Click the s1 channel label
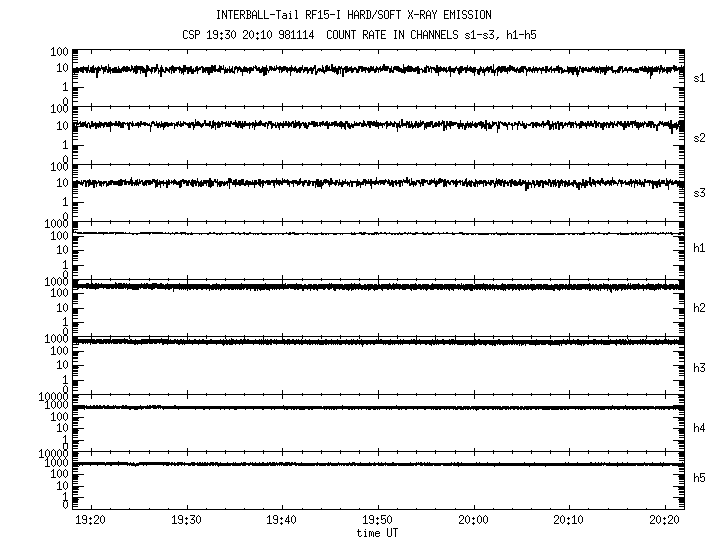 coord(700,78)
